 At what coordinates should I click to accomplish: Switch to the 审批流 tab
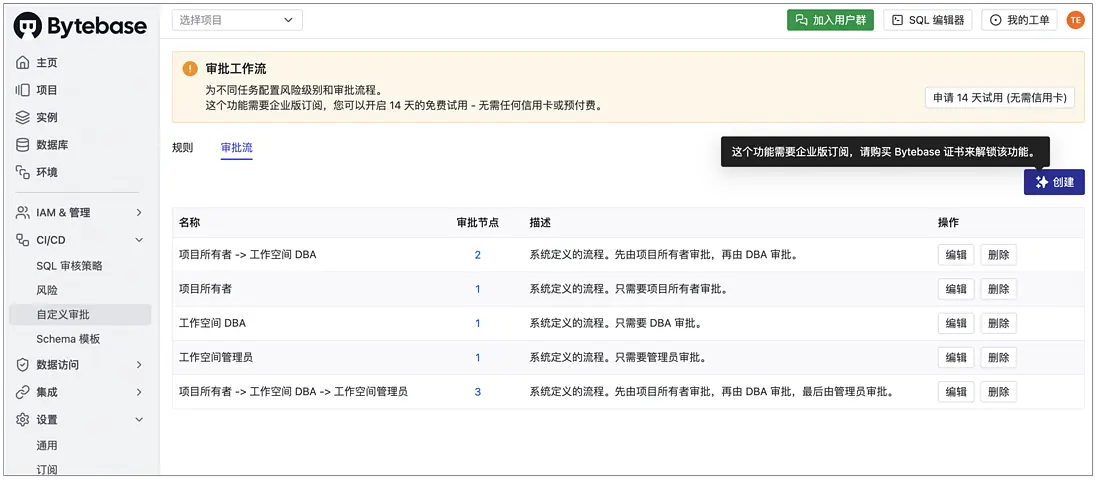point(237,148)
